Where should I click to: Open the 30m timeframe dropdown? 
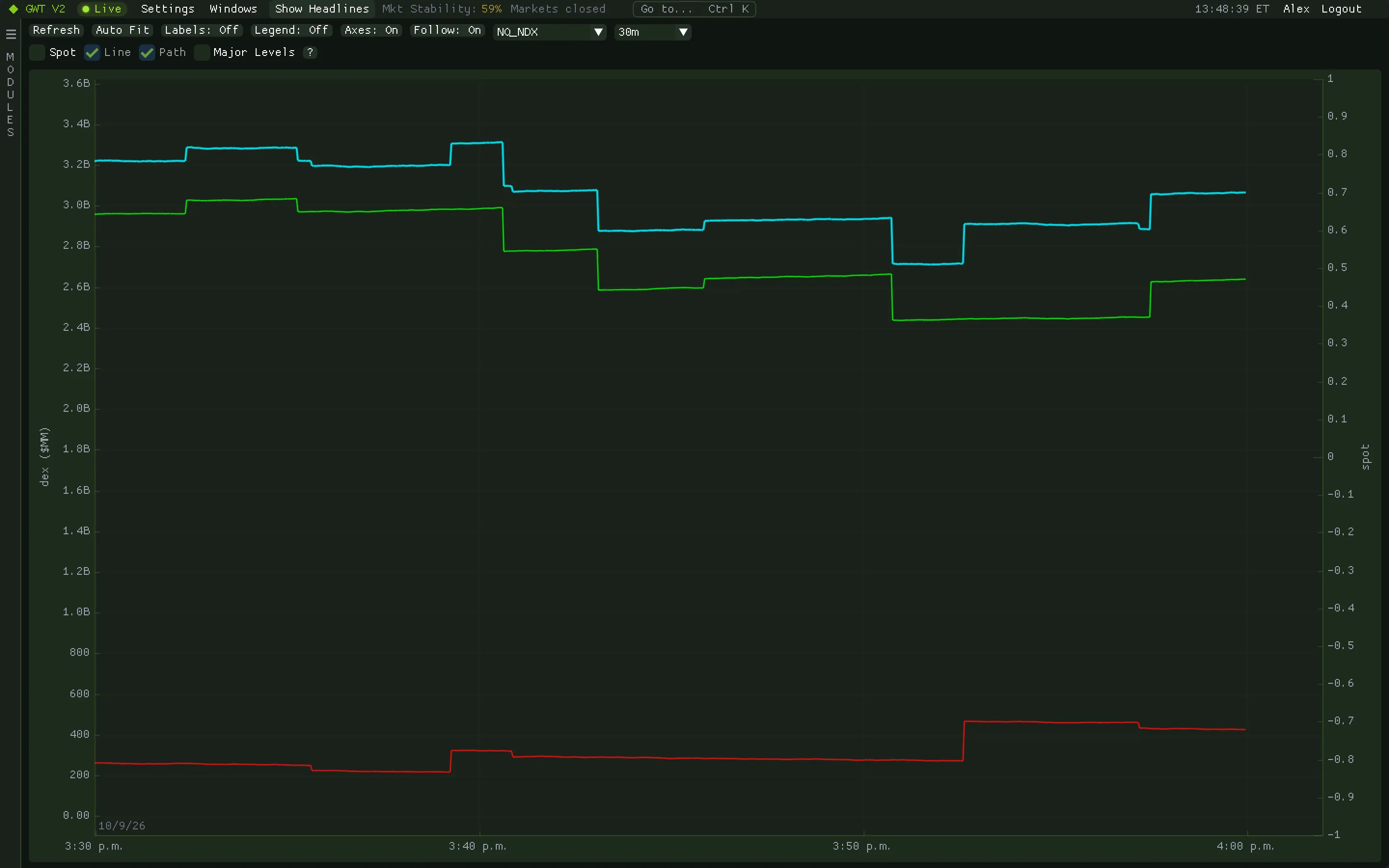point(653,32)
